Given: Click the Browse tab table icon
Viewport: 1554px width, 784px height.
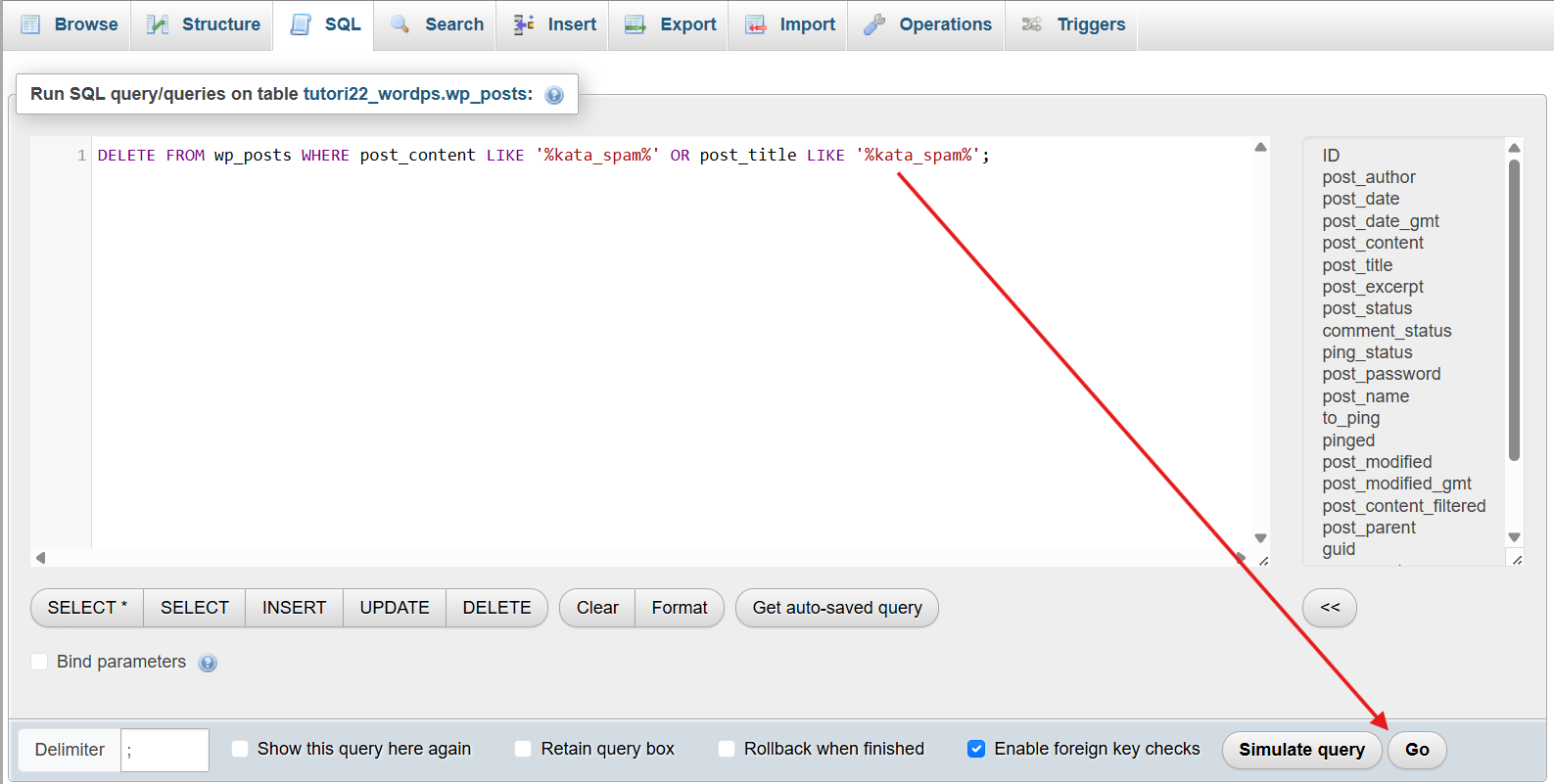Looking at the screenshot, I should [30, 24].
